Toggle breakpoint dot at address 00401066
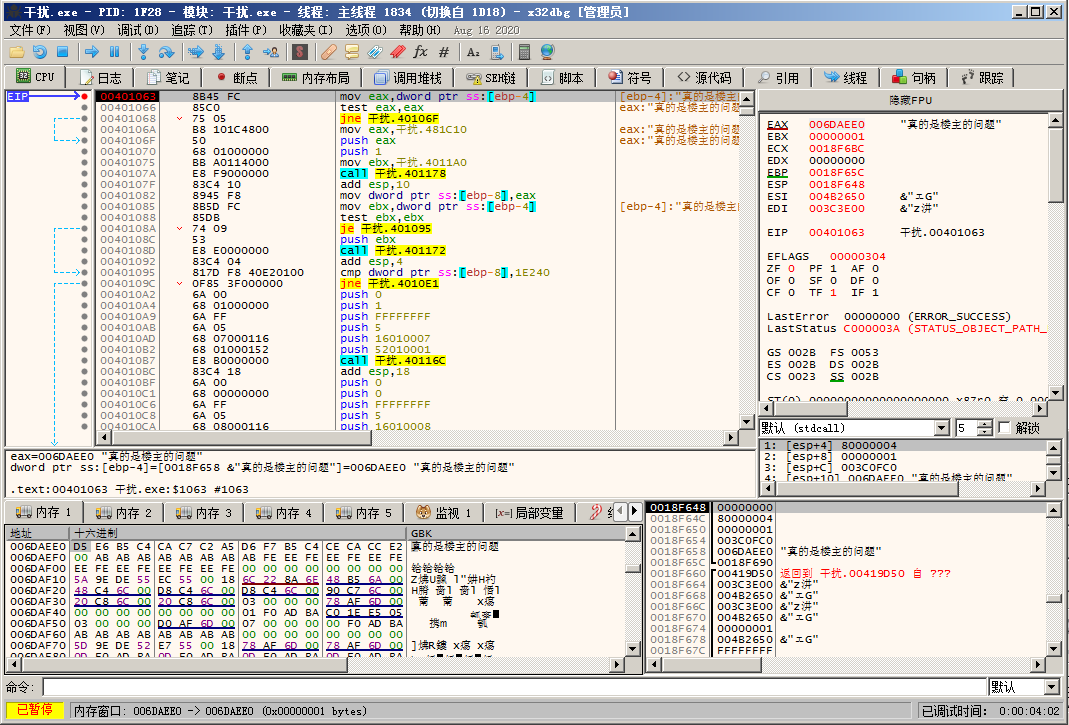Image resolution: width=1069 pixels, height=725 pixels. 85,108
